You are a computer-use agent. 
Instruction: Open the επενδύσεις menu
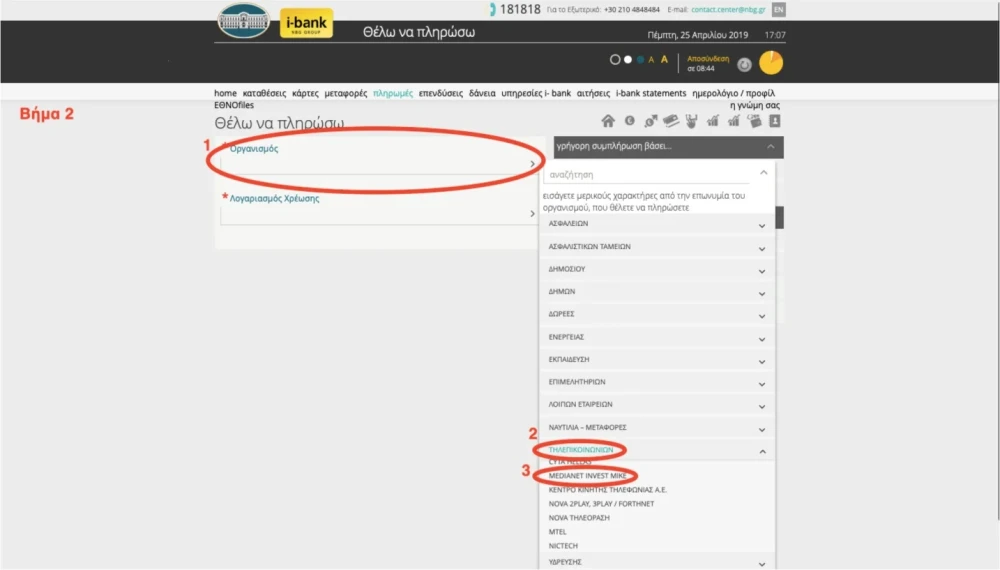tap(441, 93)
